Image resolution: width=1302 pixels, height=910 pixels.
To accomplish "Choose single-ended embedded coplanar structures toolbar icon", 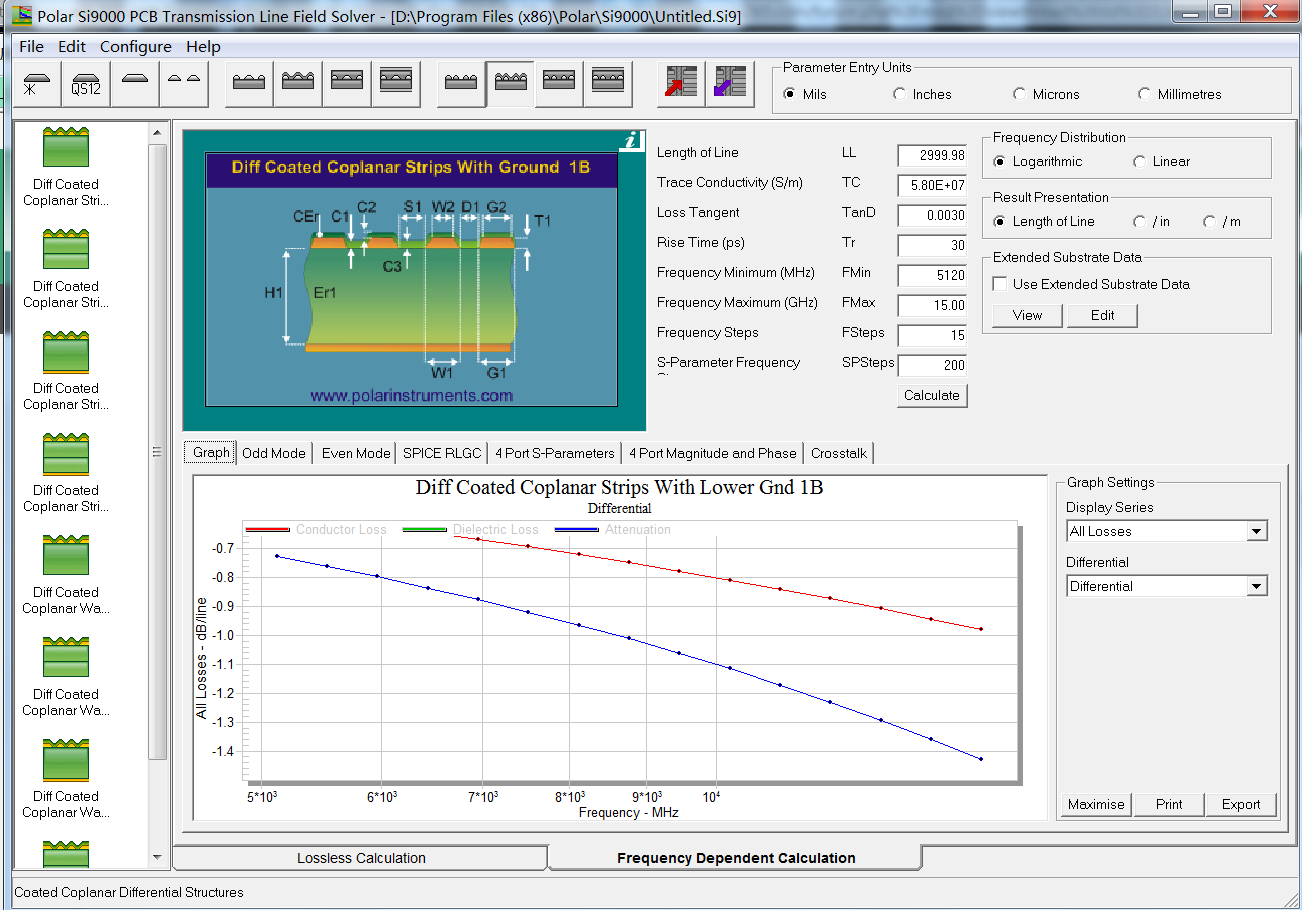I will pos(347,84).
